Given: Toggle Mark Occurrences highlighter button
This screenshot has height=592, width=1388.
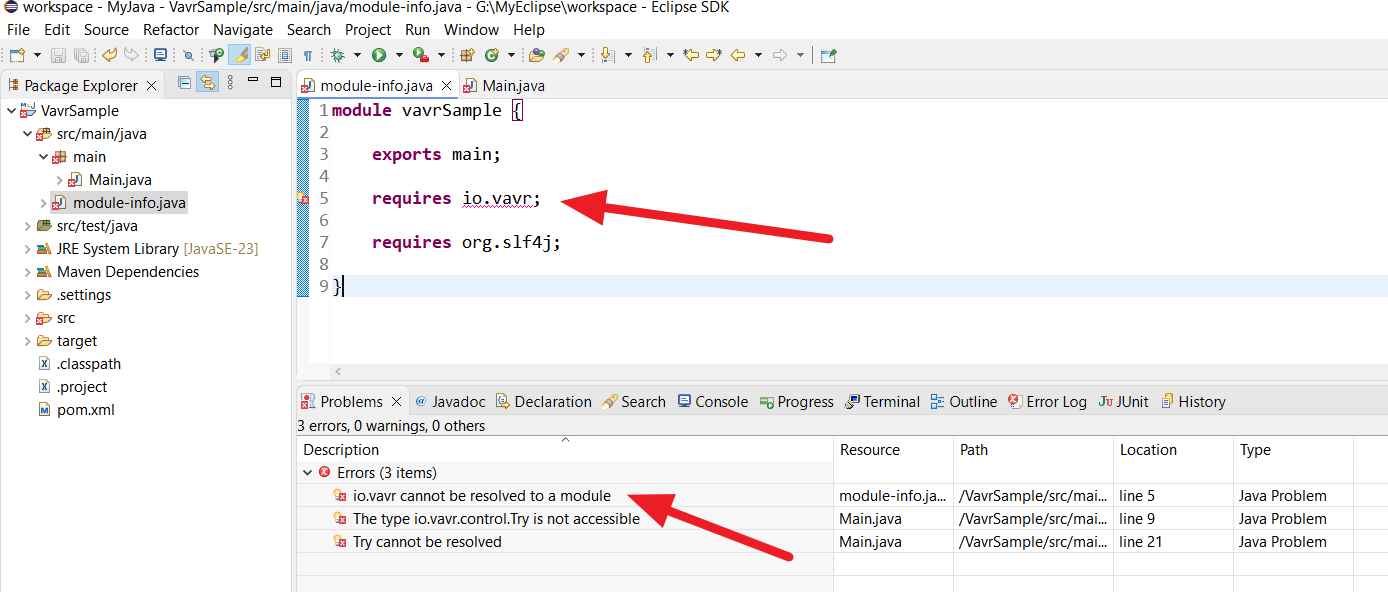Looking at the screenshot, I should tap(240, 56).
